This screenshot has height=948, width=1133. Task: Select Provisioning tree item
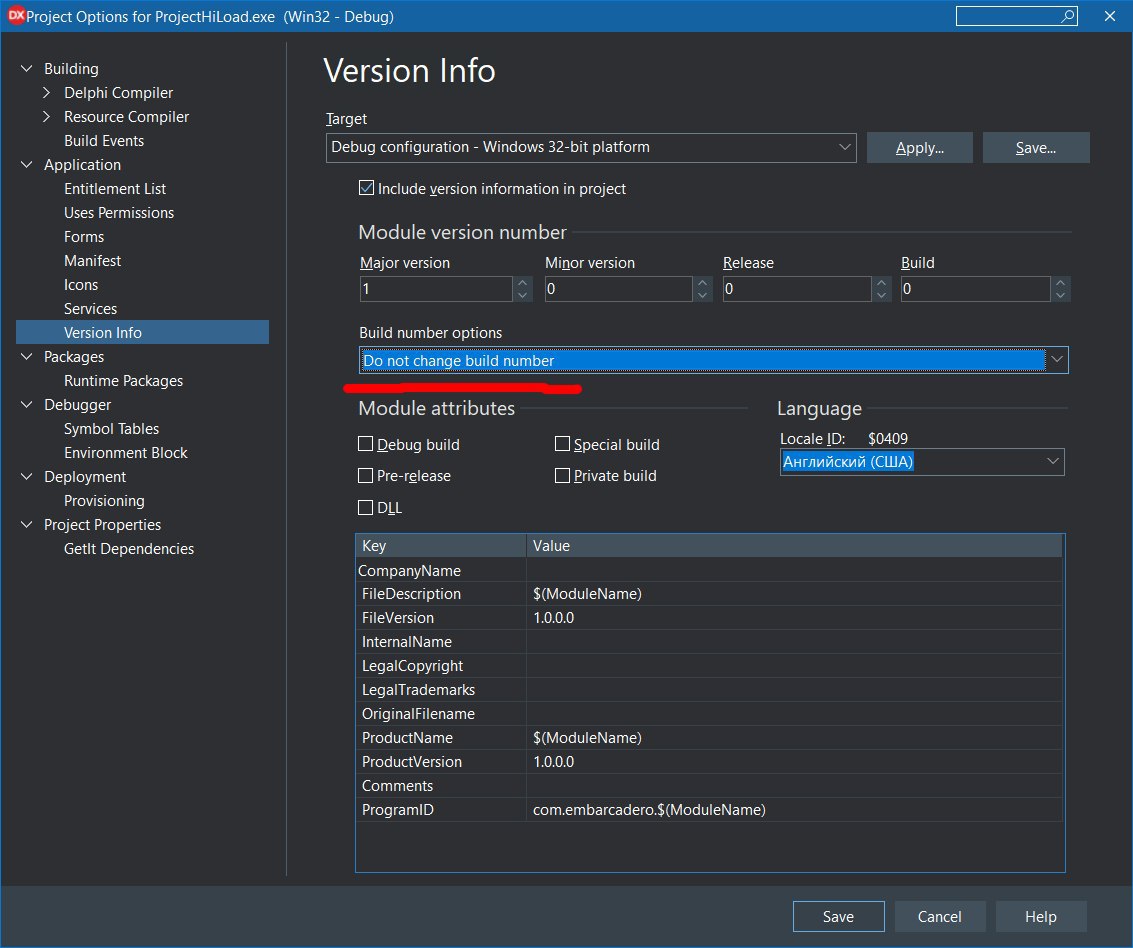click(x=104, y=501)
